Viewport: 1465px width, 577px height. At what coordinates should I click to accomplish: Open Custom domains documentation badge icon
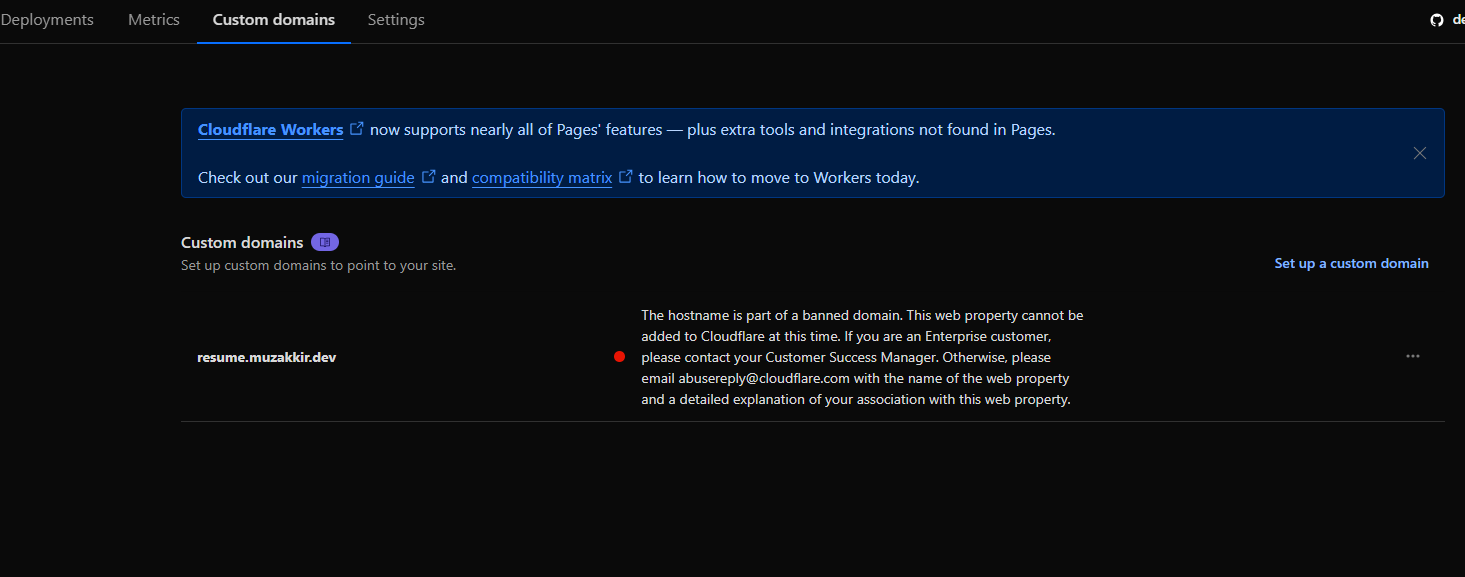click(x=325, y=242)
